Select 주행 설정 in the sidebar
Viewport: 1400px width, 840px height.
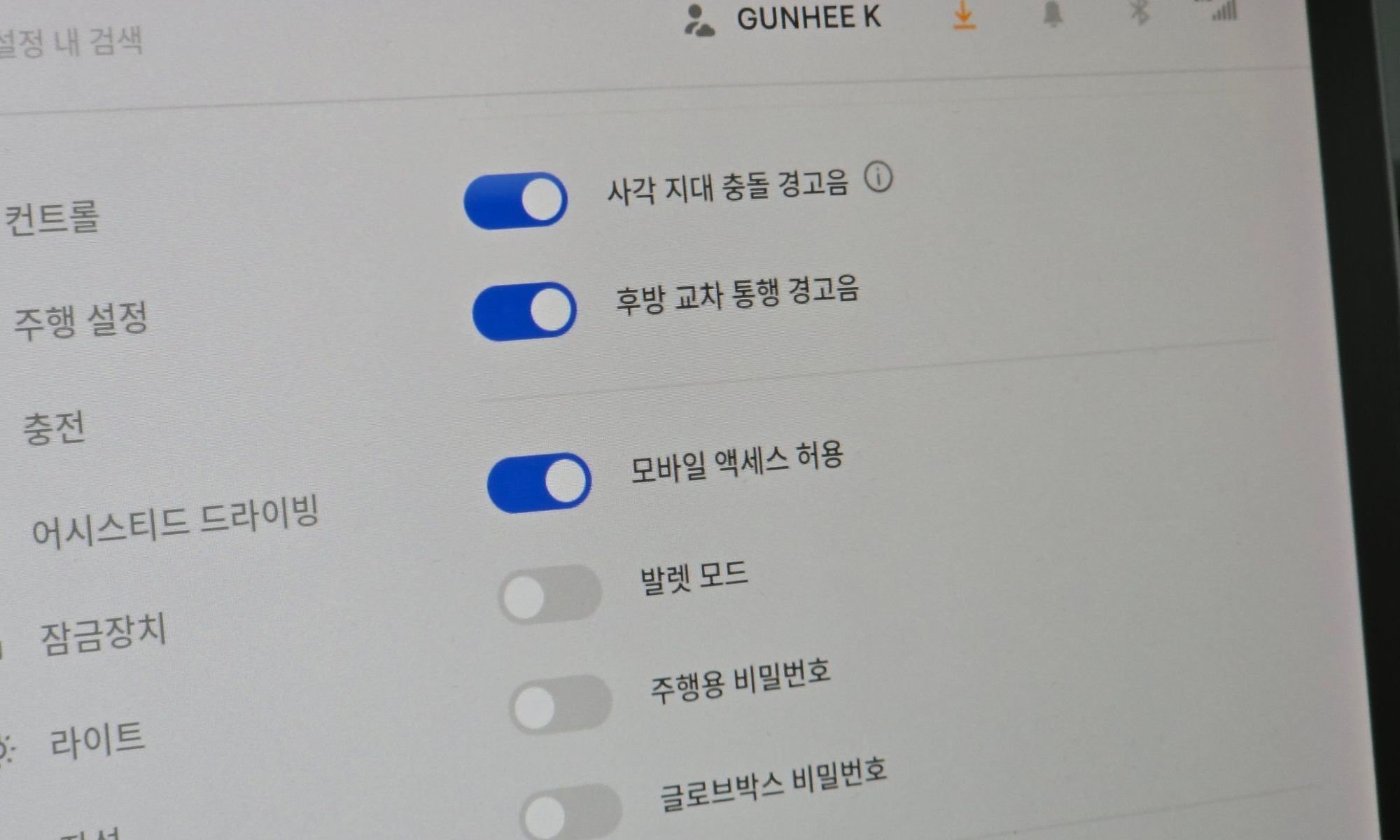coord(81,321)
